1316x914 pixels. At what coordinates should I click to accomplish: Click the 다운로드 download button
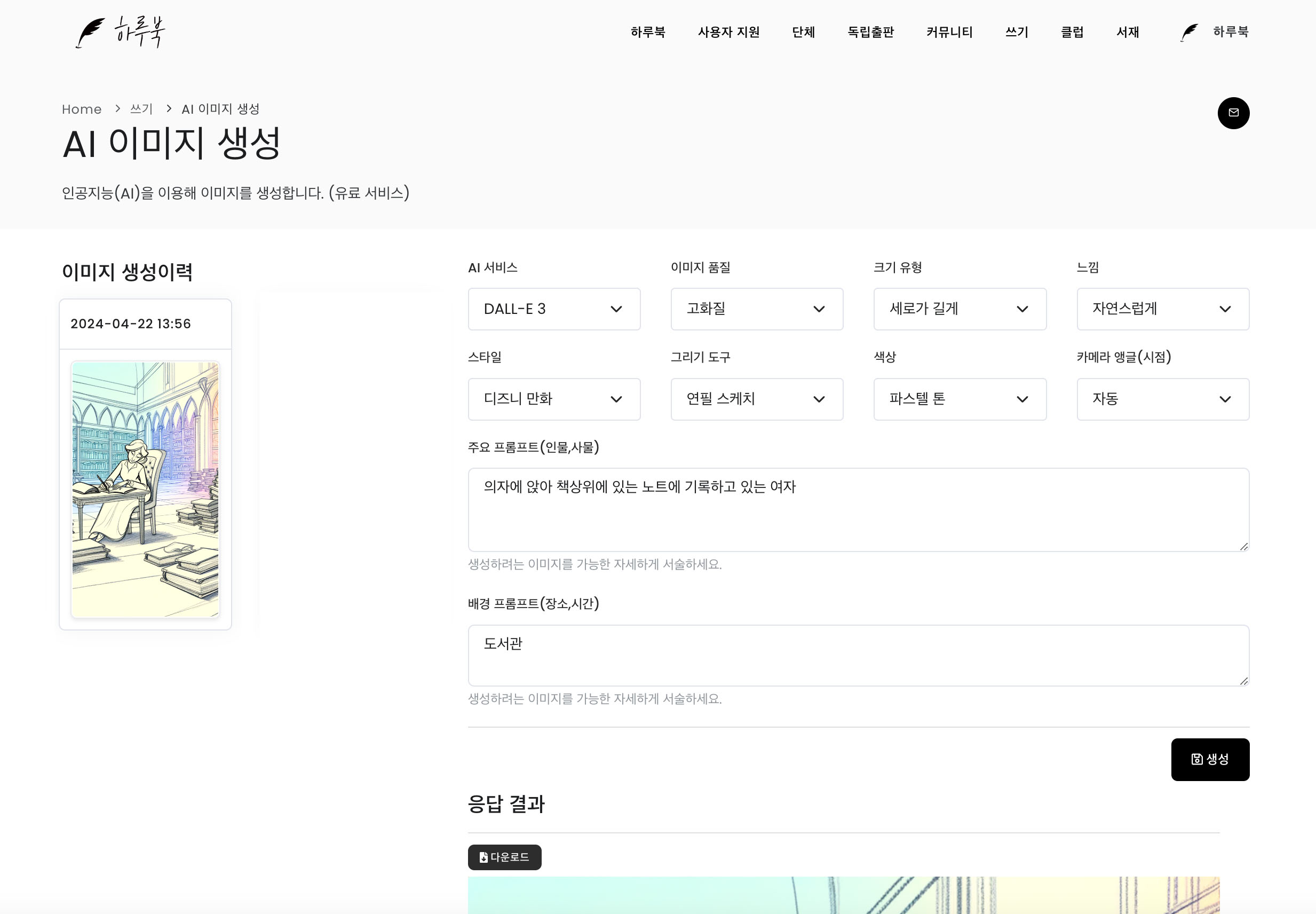tap(504, 857)
